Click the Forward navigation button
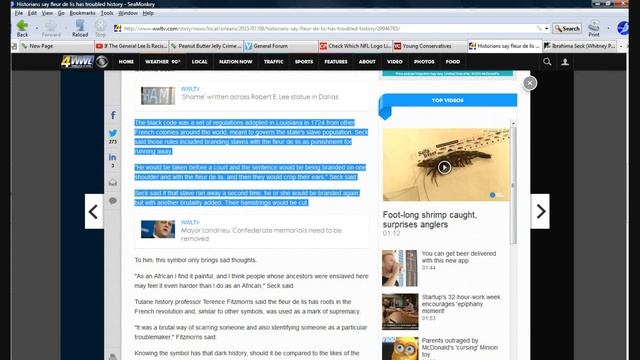Screen dimensions: 640x360 pyautogui.click(x=51, y=29)
